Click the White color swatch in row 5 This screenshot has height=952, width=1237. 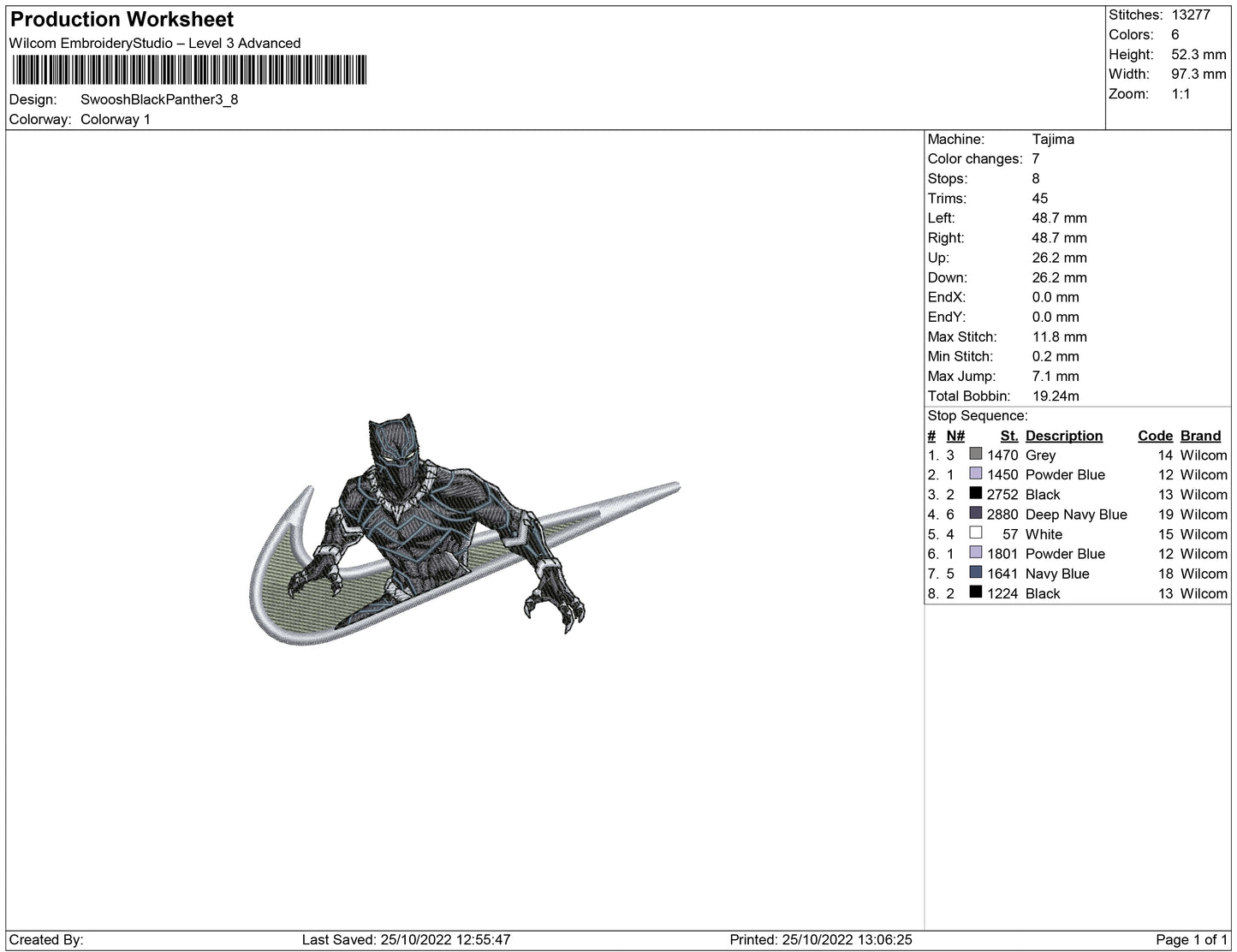[x=975, y=533]
